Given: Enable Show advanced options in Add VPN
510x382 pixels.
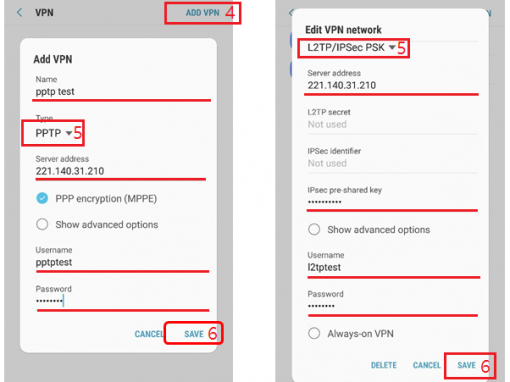Looking at the screenshot, I should [42, 224].
